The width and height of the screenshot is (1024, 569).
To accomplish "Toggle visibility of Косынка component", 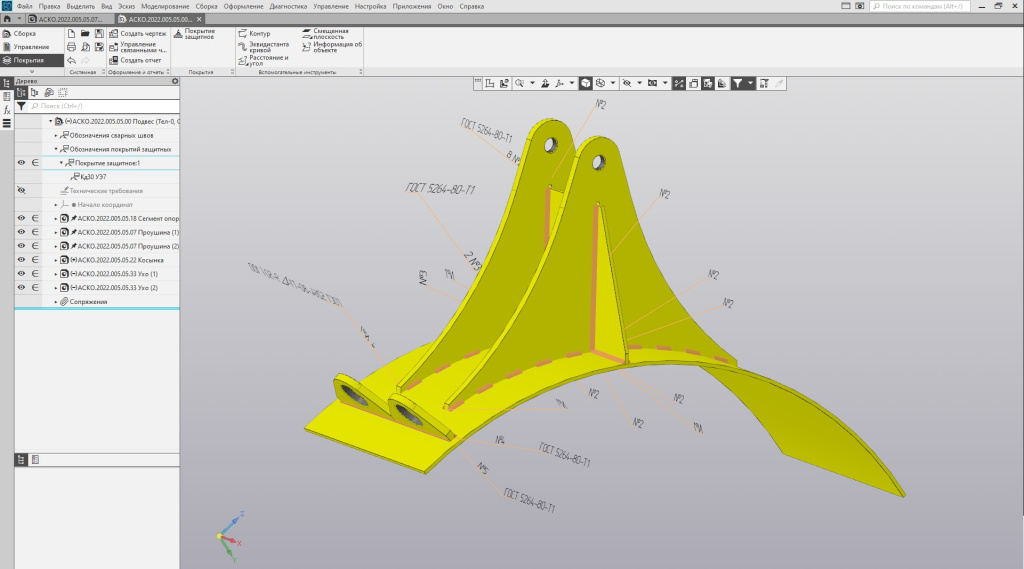I will (22, 260).
